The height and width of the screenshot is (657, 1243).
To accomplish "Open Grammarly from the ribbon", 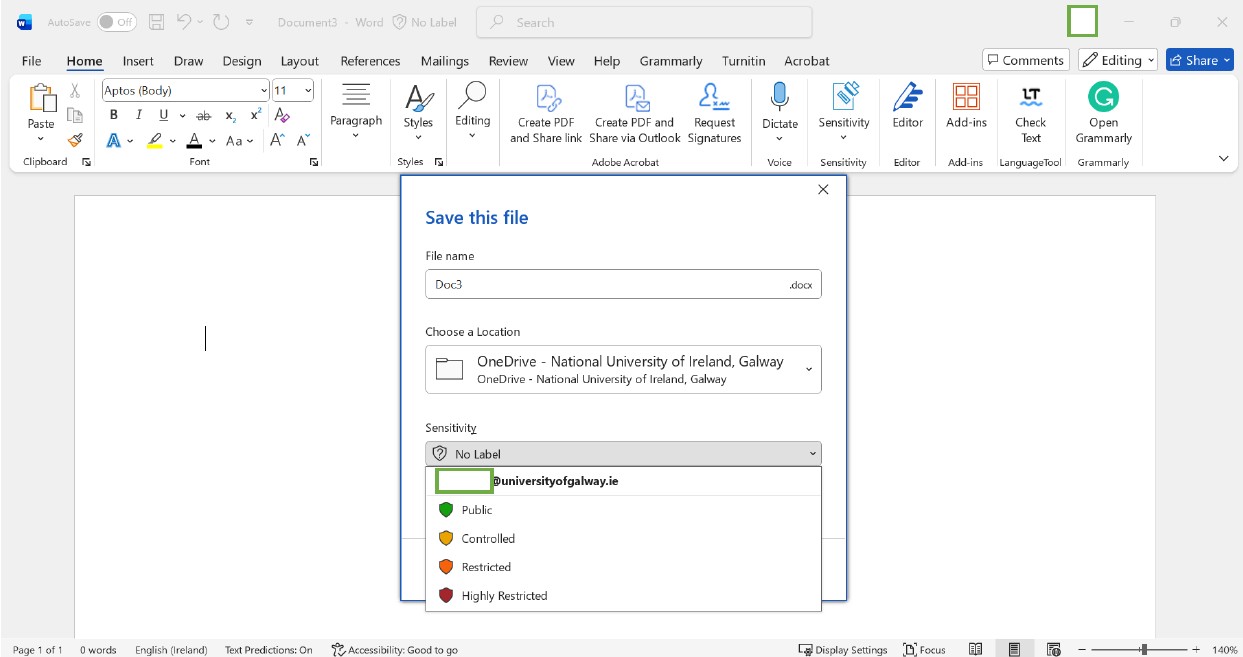I will point(1103,113).
